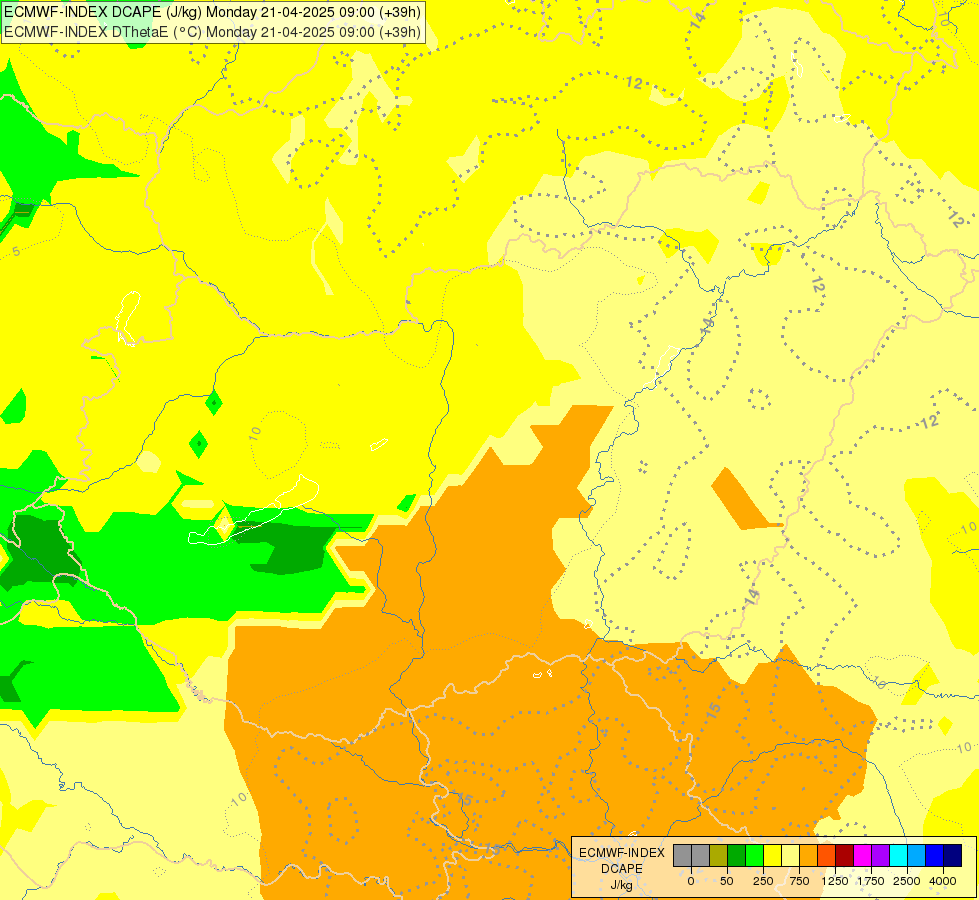Click the J/kg unit label in the legend

tap(621, 885)
